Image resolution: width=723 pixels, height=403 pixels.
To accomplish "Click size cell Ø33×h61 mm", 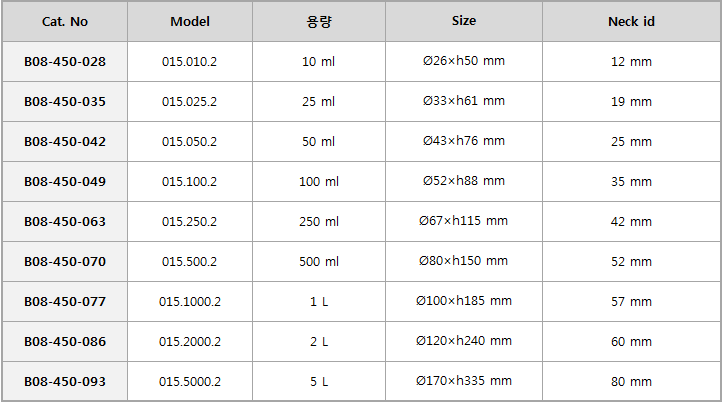I will coord(464,101).
